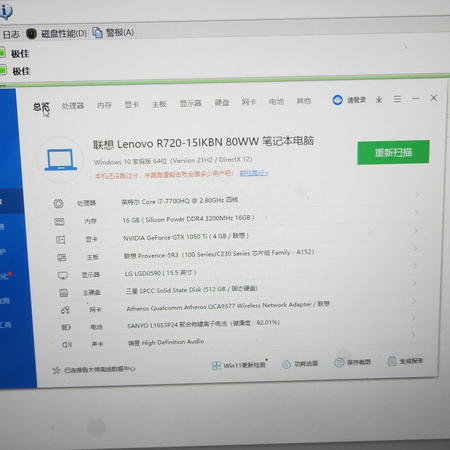Click the laptop computer icon
This screenshot has width=450, height=450.
(x=60, y=160)
